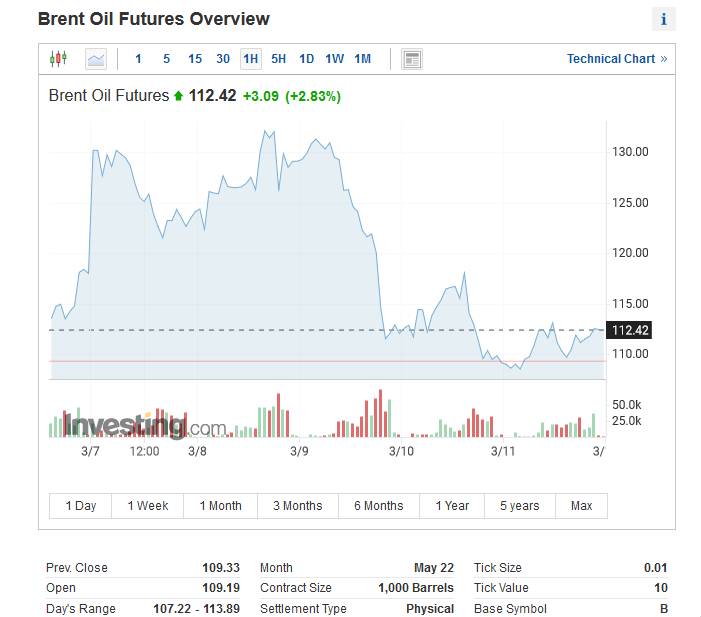Select the area chart type icon
The height and width of the screenshot is (617, 701).
point(96,59)
